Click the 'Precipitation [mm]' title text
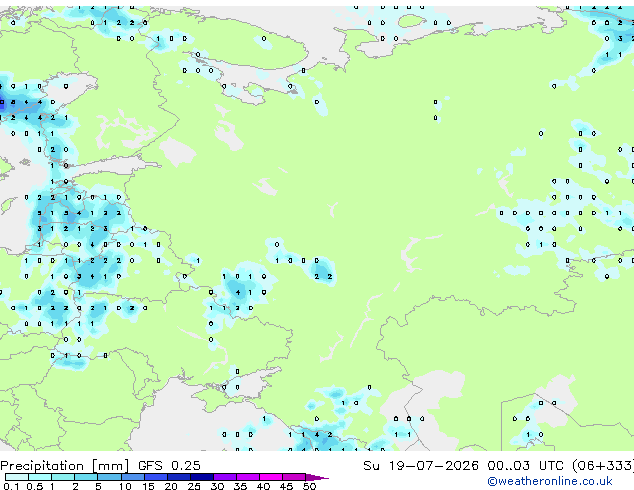Viewport: 634px width, 490px height. coord(65,466)
